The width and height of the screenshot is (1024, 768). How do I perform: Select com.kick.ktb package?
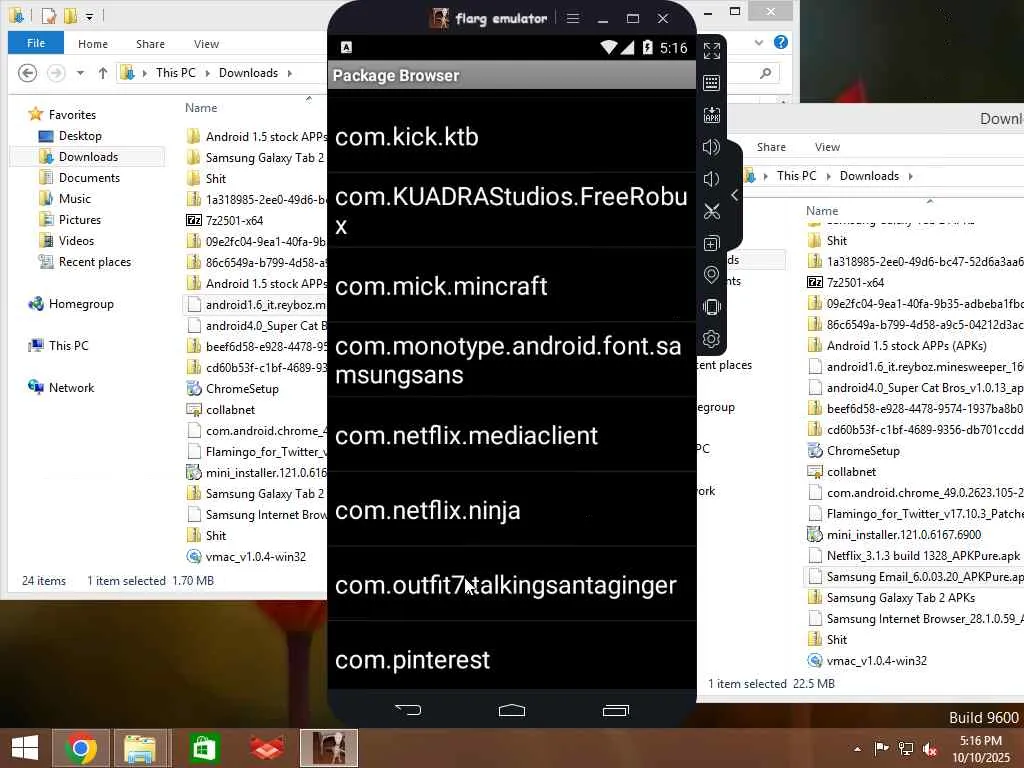tap(511, 136)
